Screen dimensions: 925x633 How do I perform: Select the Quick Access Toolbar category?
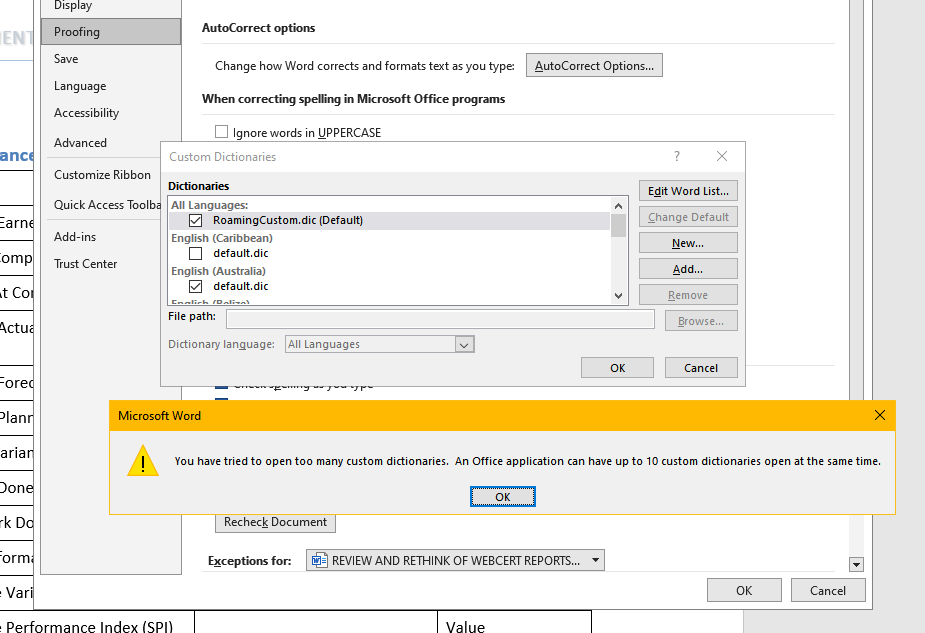pos(103,205)
